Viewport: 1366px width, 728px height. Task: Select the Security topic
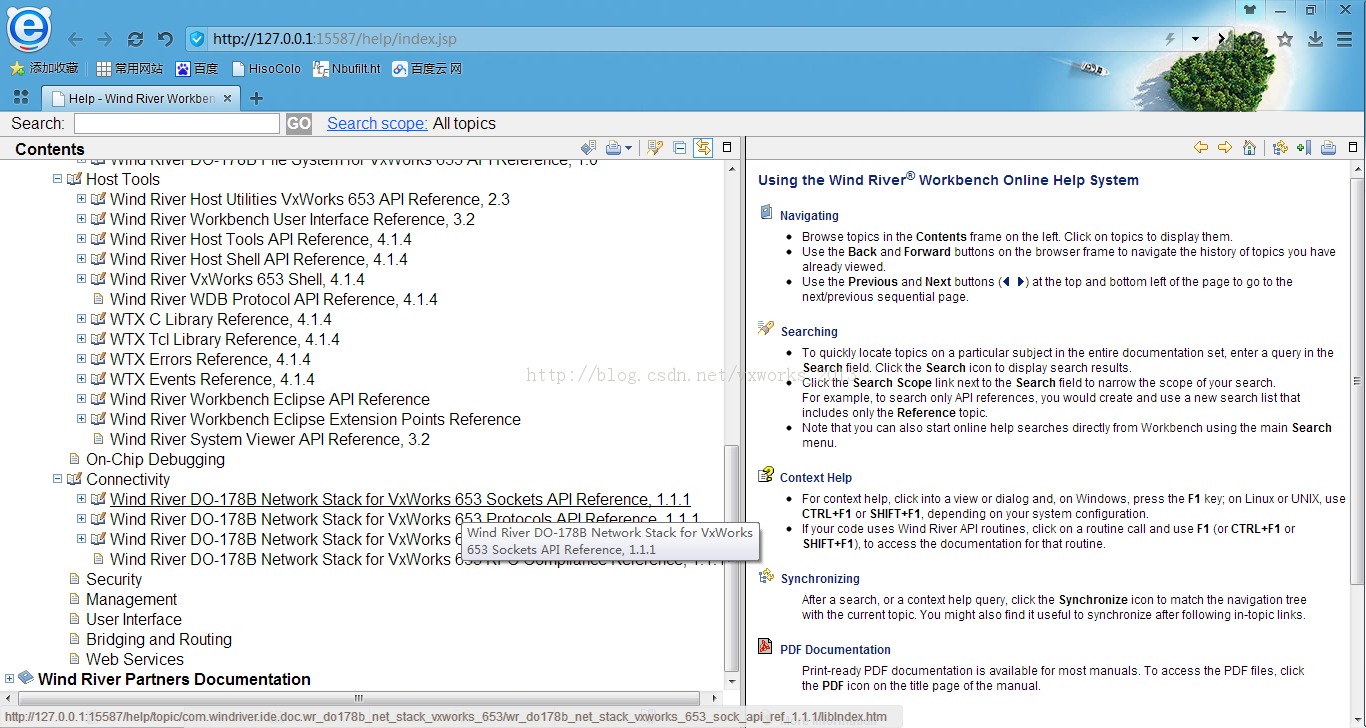click(114, 579)
